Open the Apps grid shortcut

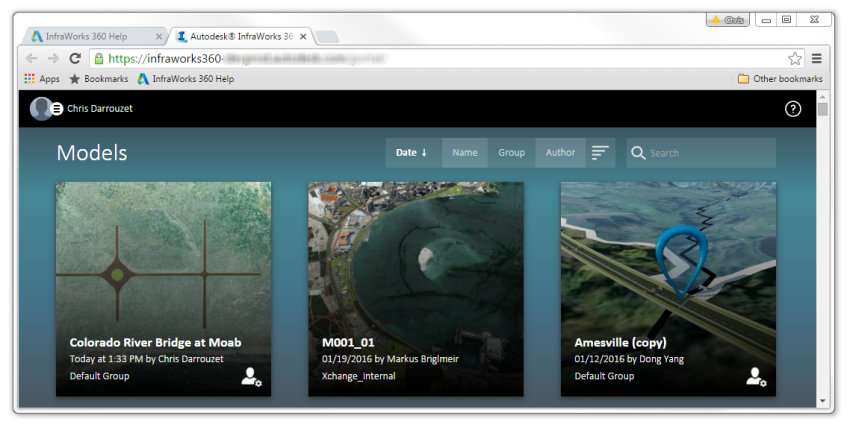pyautogui.click(x=42, y=79)
